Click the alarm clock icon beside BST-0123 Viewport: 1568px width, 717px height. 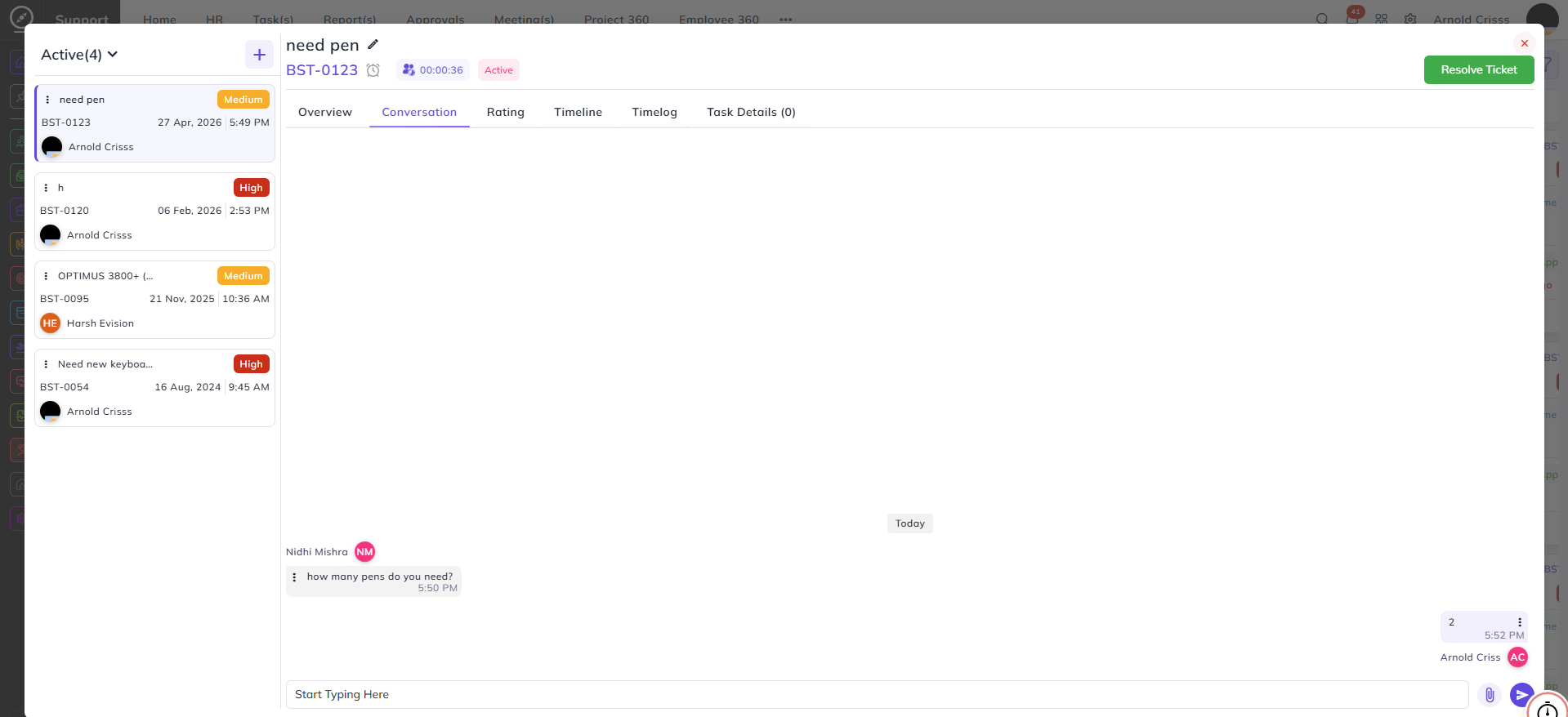[x=373, y=70]
